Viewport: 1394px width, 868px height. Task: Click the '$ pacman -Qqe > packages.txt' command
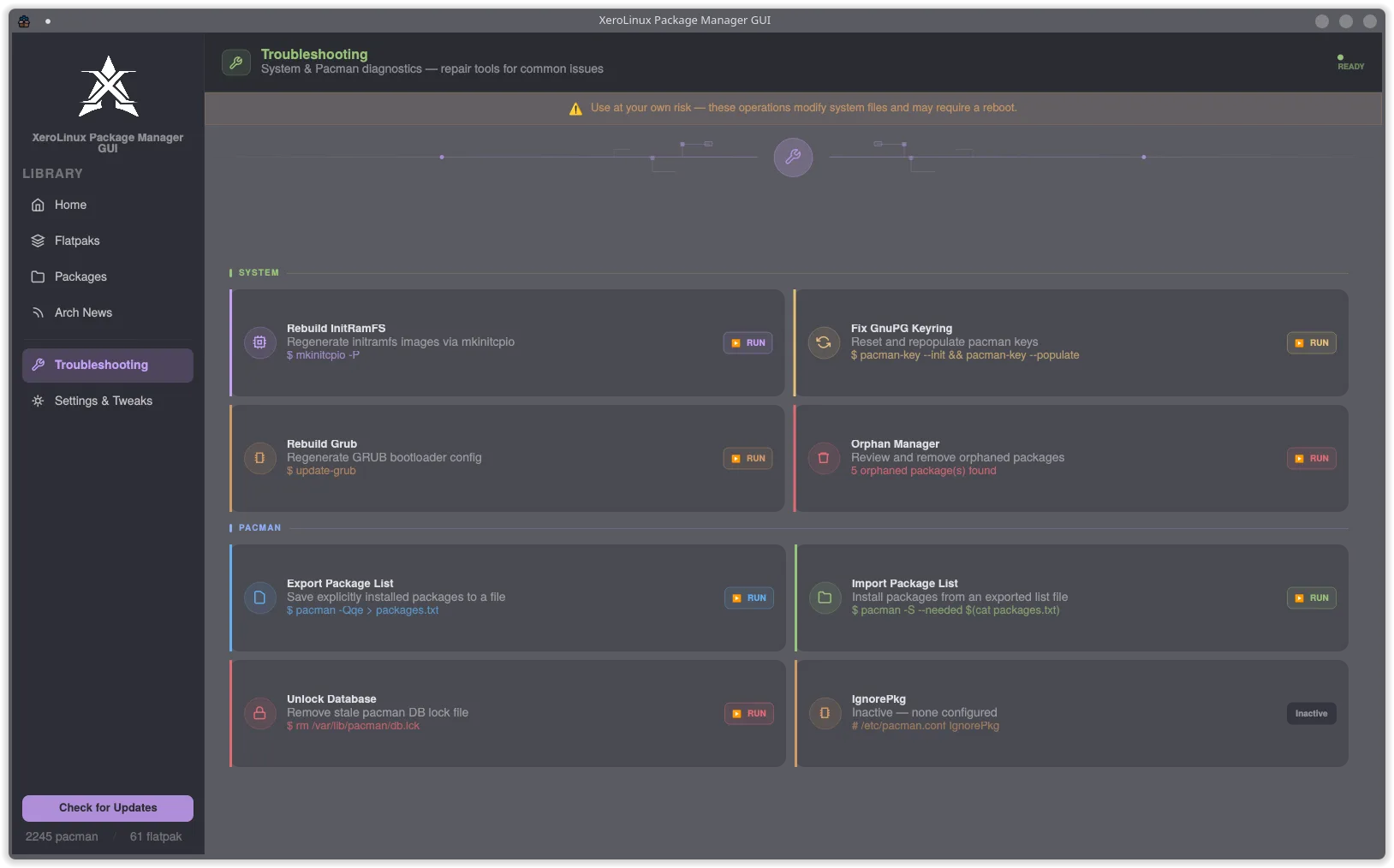[362, 610]
